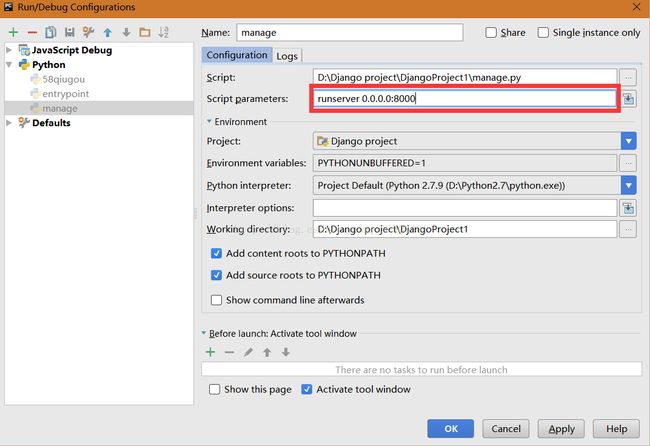Uncheck Activate tool window
Viewport: 650px width, 446px height.
[x=307, y=389]
